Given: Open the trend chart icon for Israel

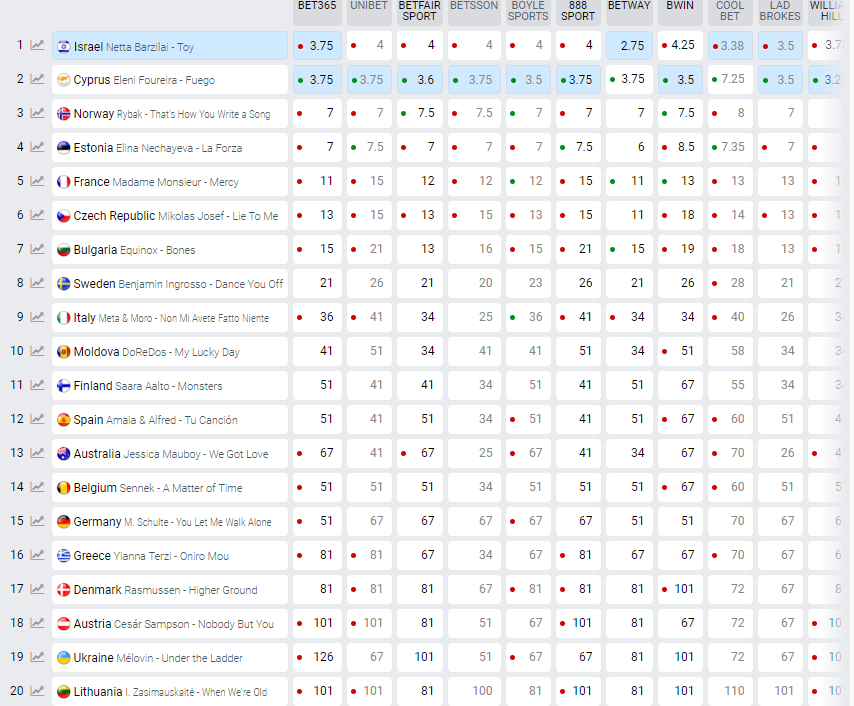Looking at the screenshot, I should click(37, 45).
